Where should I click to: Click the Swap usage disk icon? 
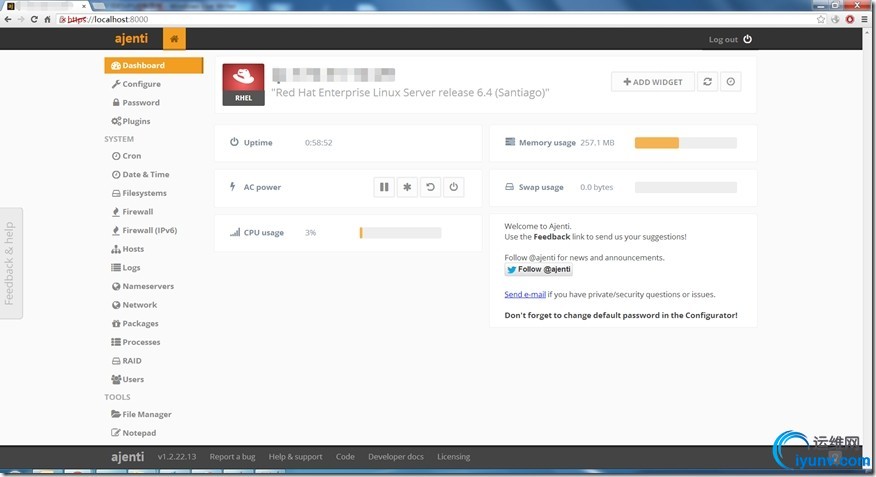[x=510, y=187]
